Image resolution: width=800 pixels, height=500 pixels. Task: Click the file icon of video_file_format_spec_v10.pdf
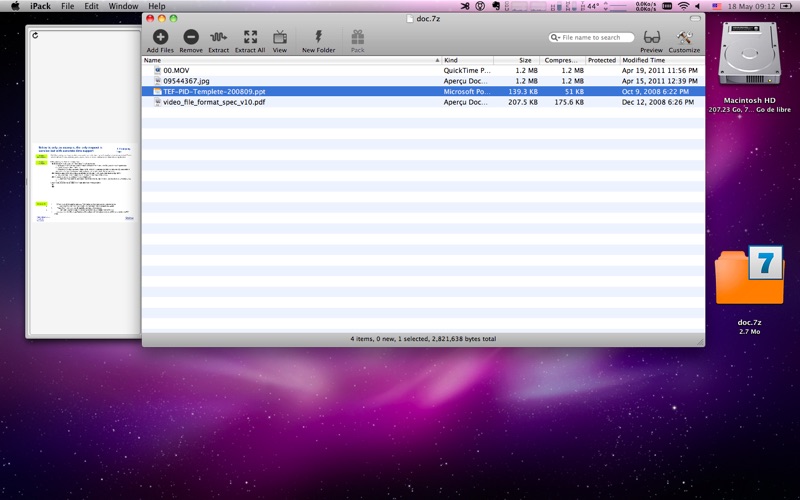(158, 102)
